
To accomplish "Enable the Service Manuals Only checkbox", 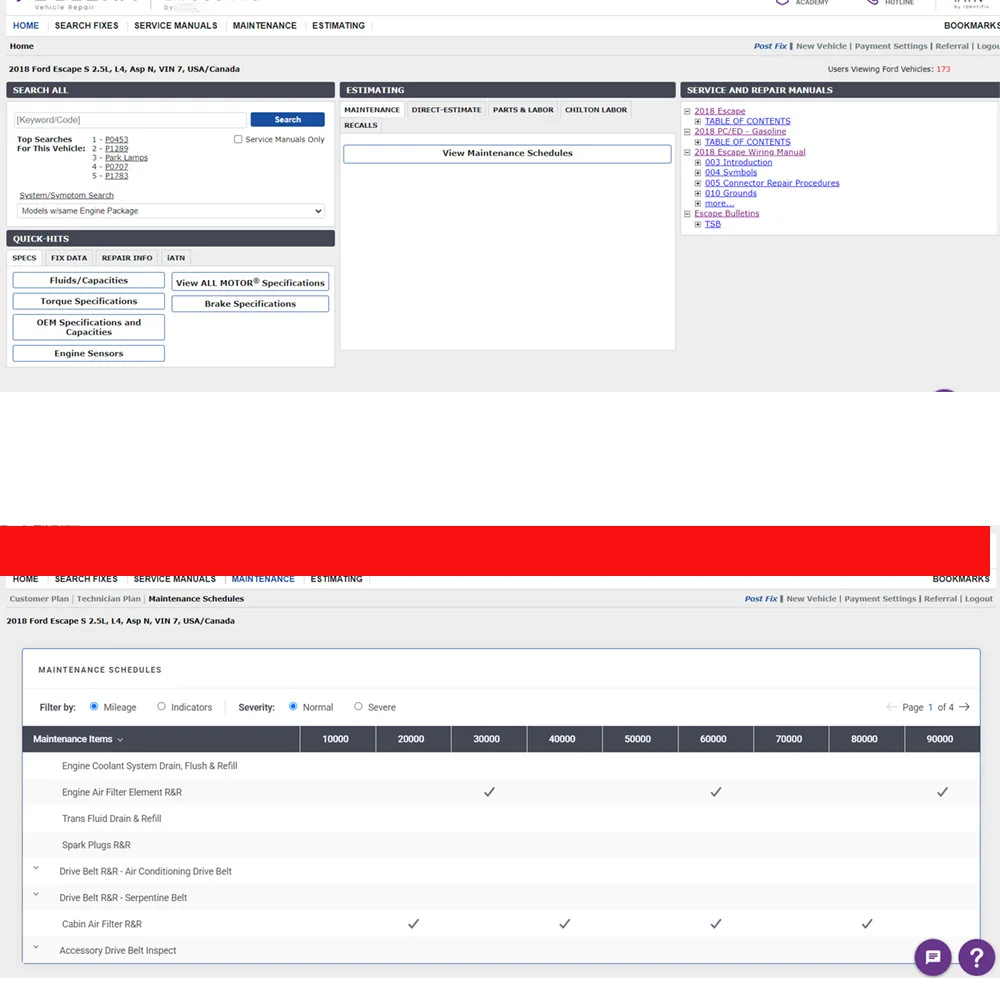I will tap(237, 138).
